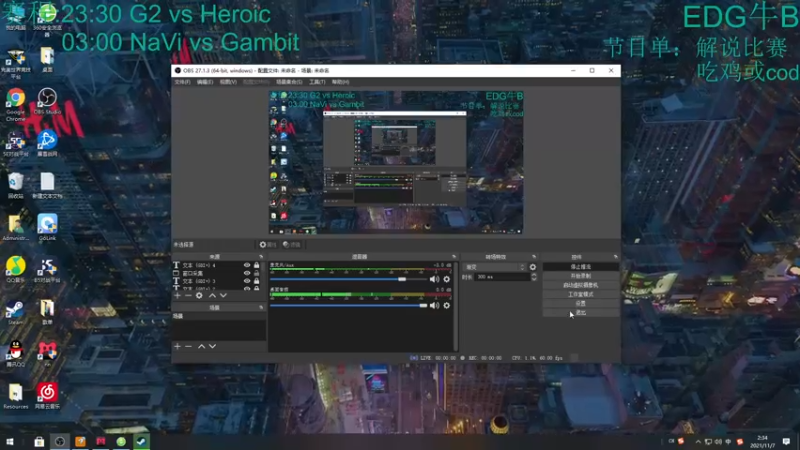The width and height of the screenshot is (800, 450).
Task: Show hidden system tray icons chevron
Action: (697, 441)
